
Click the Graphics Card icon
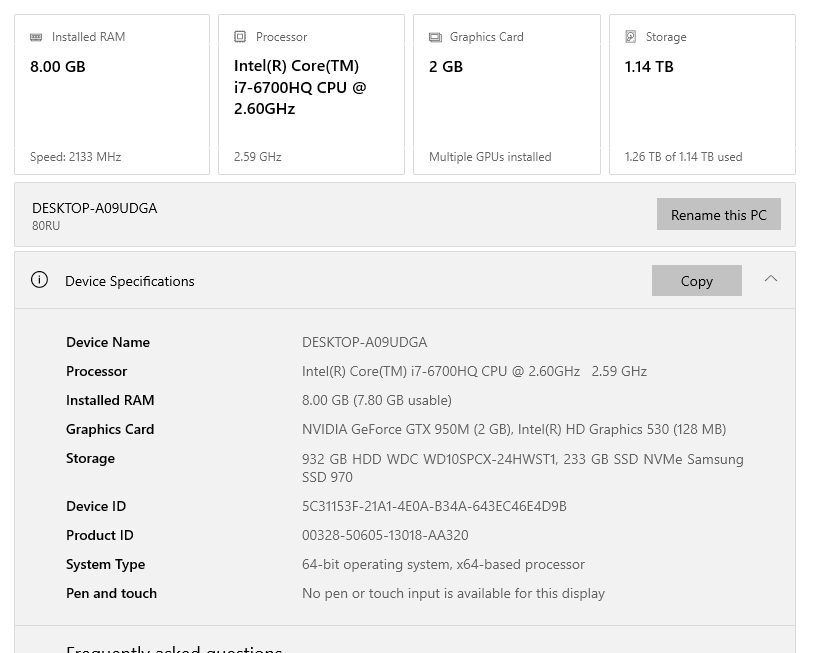[x=436, y=37]
